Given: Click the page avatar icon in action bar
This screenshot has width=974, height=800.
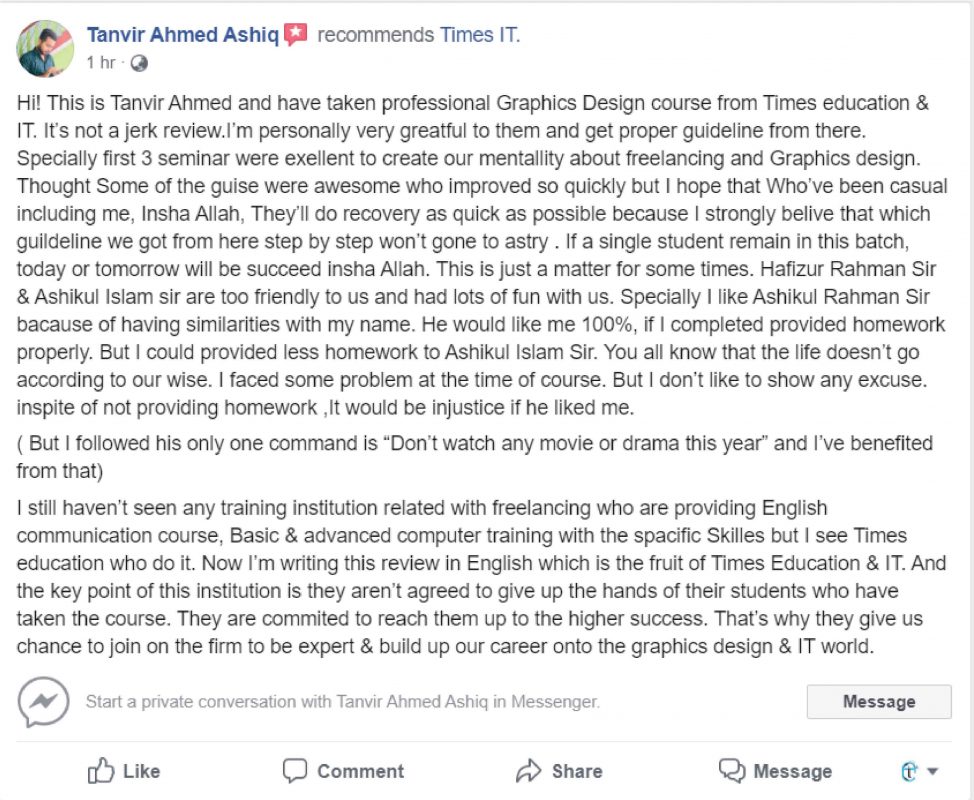Looking at the screenshot, I should [909, 771].
